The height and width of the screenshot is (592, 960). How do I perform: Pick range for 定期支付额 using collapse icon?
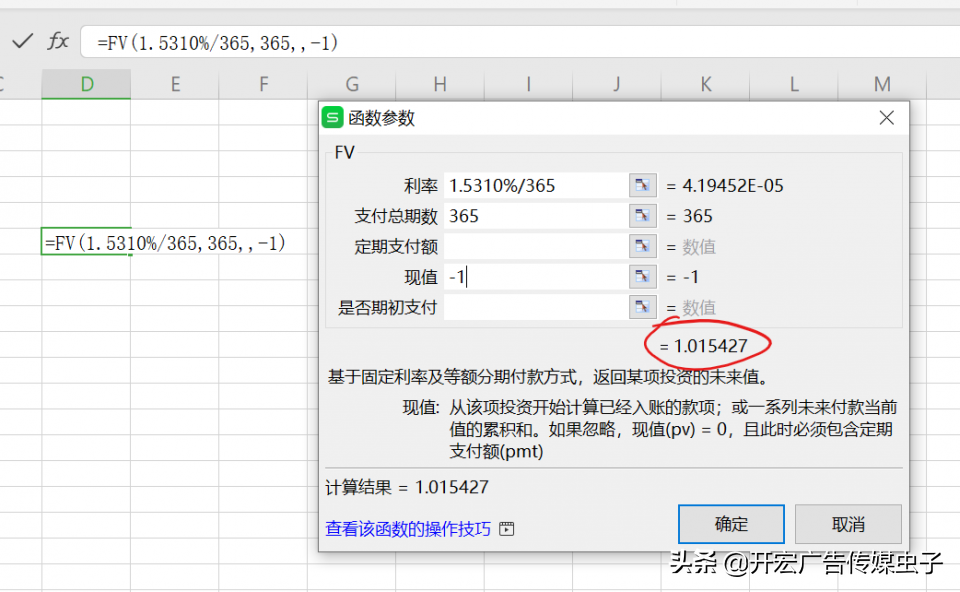(x=642, y=246)
